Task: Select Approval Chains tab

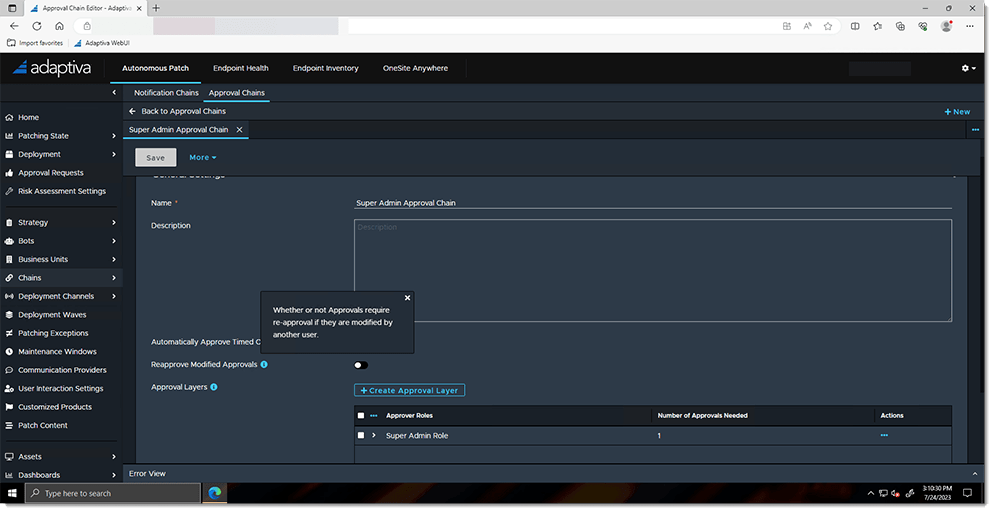Action: pos(237,92)
